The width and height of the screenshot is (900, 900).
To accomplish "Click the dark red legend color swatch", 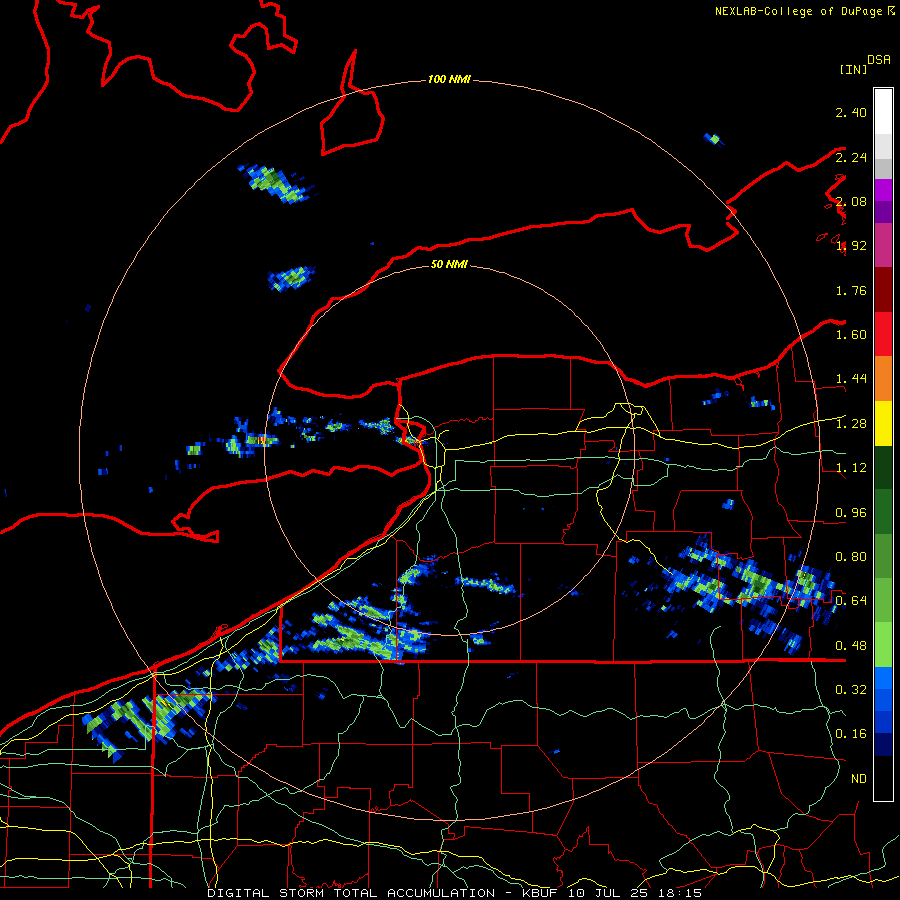I will (883, 290).
